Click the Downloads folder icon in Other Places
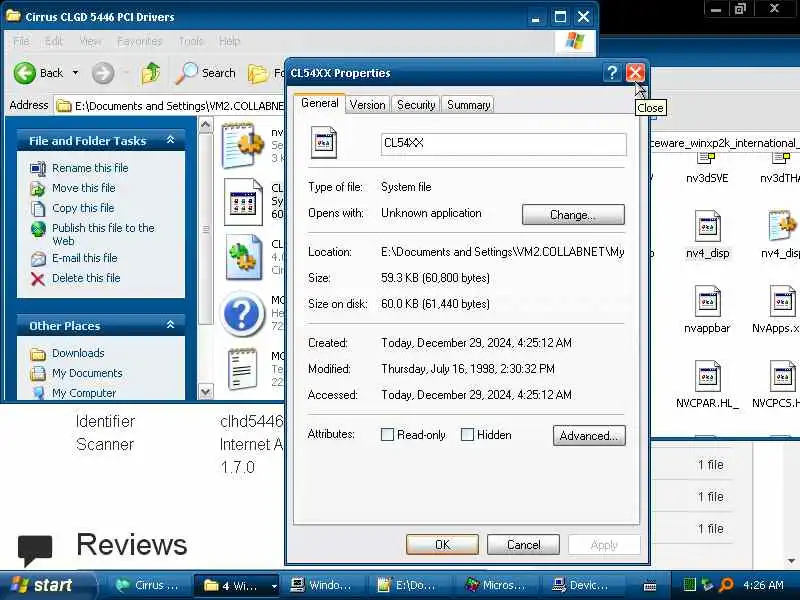 point(38,354)
